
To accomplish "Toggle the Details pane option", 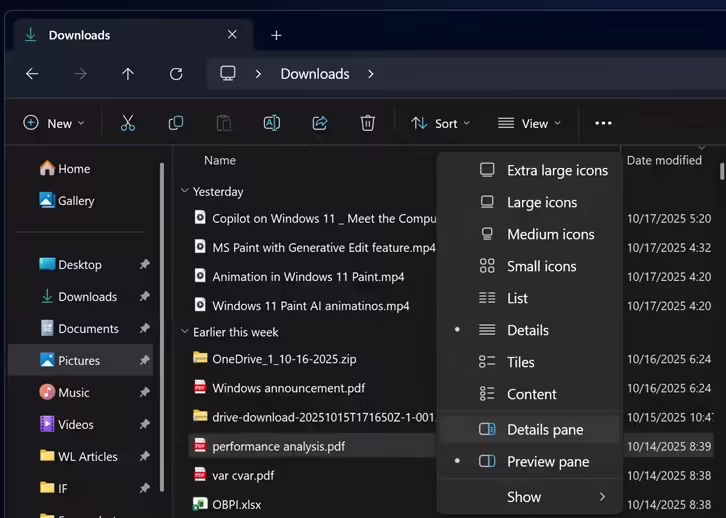I will (544, 430).
